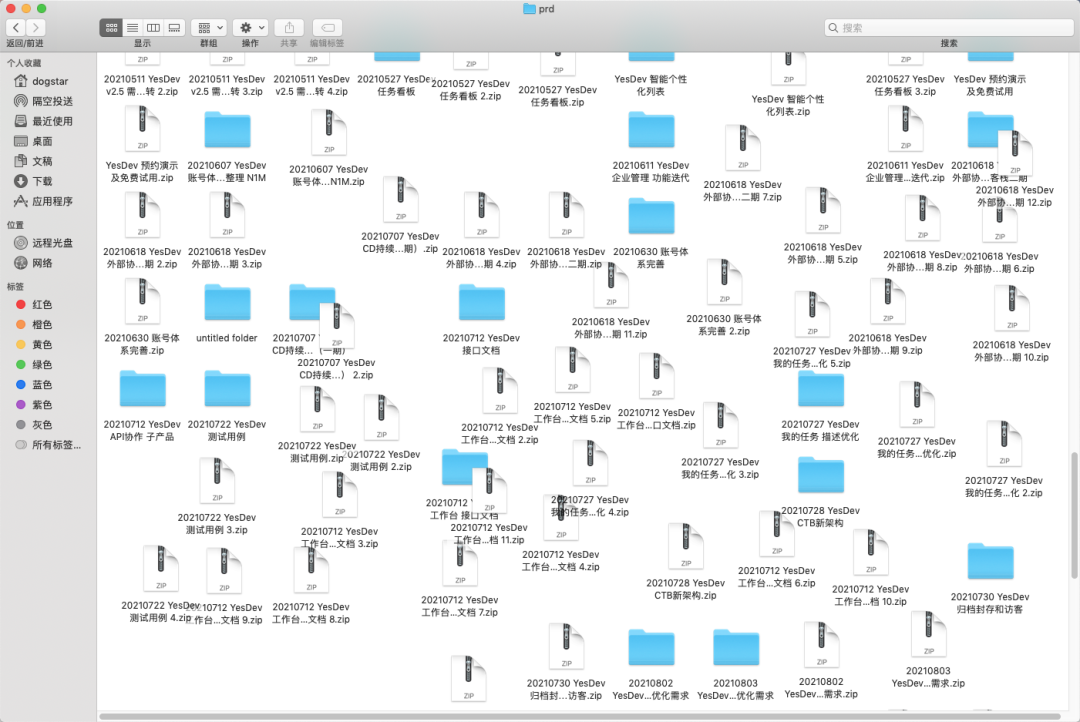The width and height of the screenshot is (1080, 722).
Task: Select zip 20210712 YesDev 工作台…文档 7.zip
Action: pos(459,564)
